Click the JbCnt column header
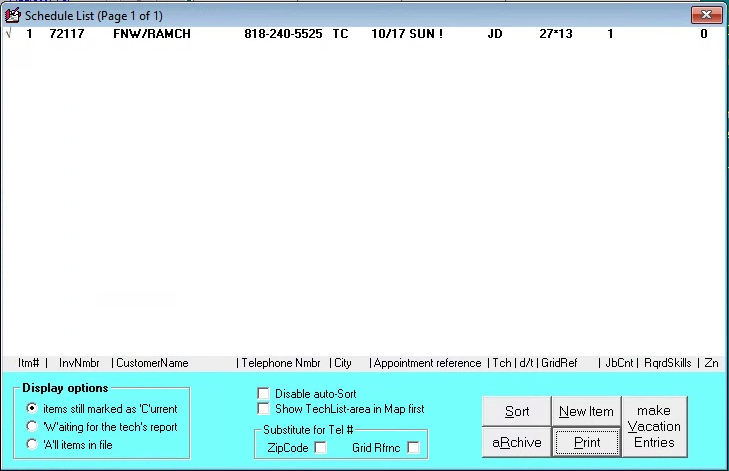Viewport: 729px width, 471px height. click(619, 363)
